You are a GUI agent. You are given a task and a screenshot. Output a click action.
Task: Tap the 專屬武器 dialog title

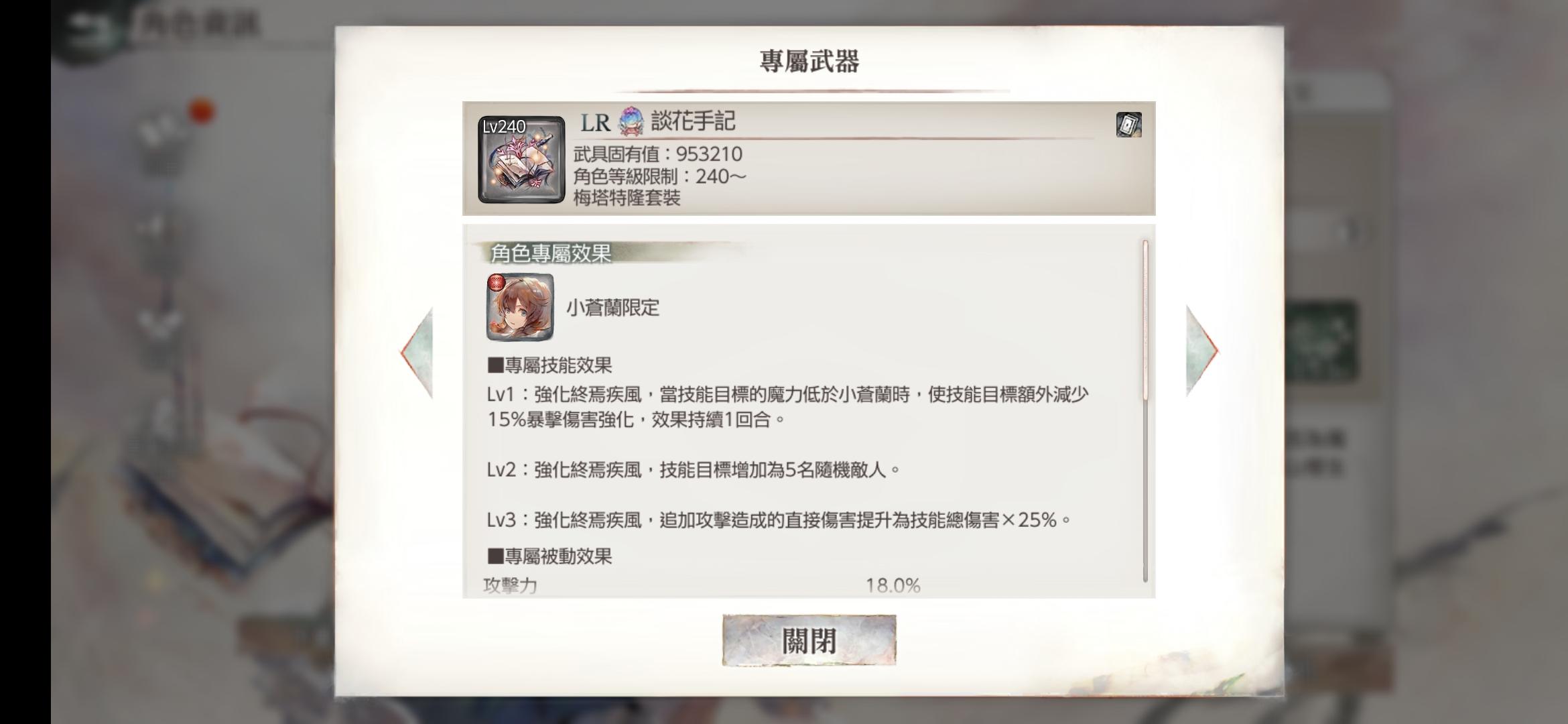(x=809, y=61)
